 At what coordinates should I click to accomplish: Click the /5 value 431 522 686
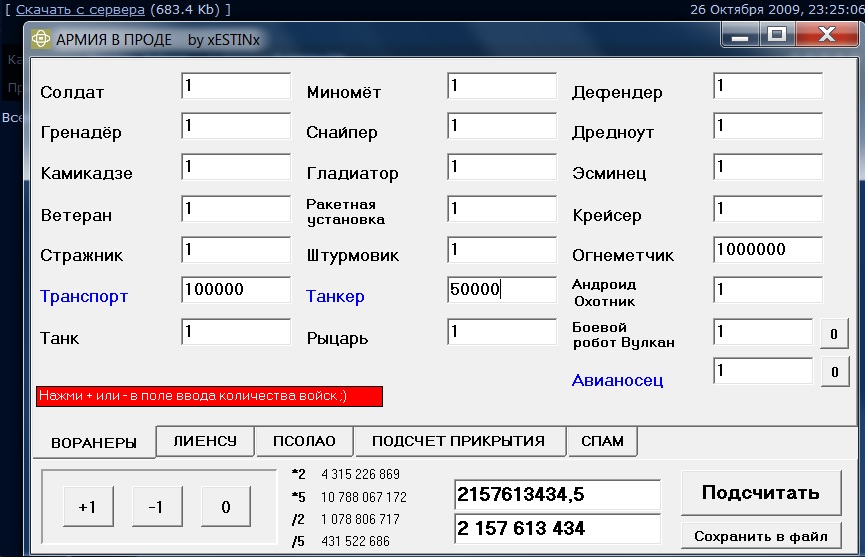pos(355,542)
